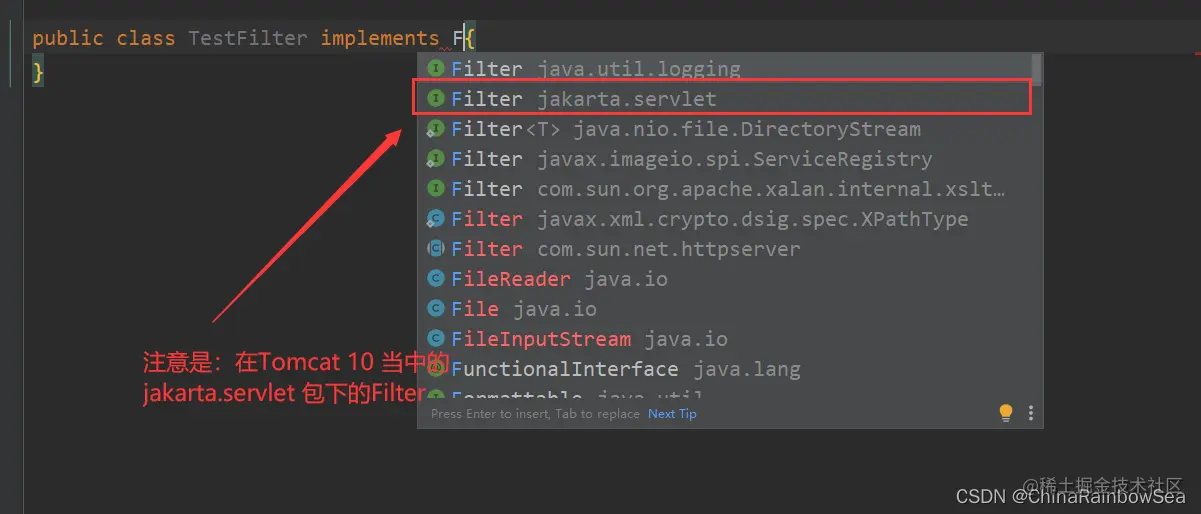Select Filter from java.util.logging suggestion
Screen dimensions: 1201x514
point(724,69)
